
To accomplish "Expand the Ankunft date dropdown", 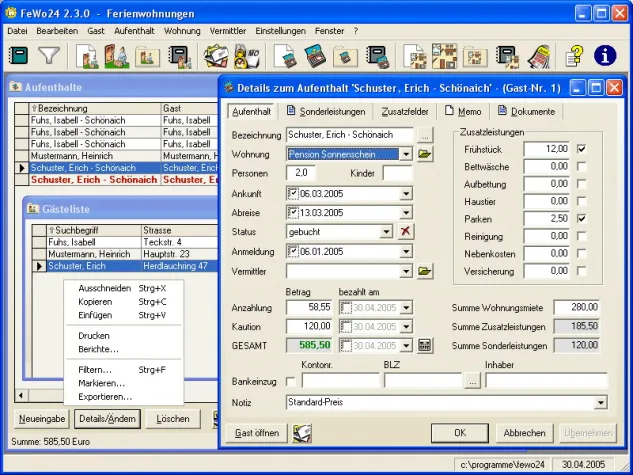I will (x=405, y=193).
